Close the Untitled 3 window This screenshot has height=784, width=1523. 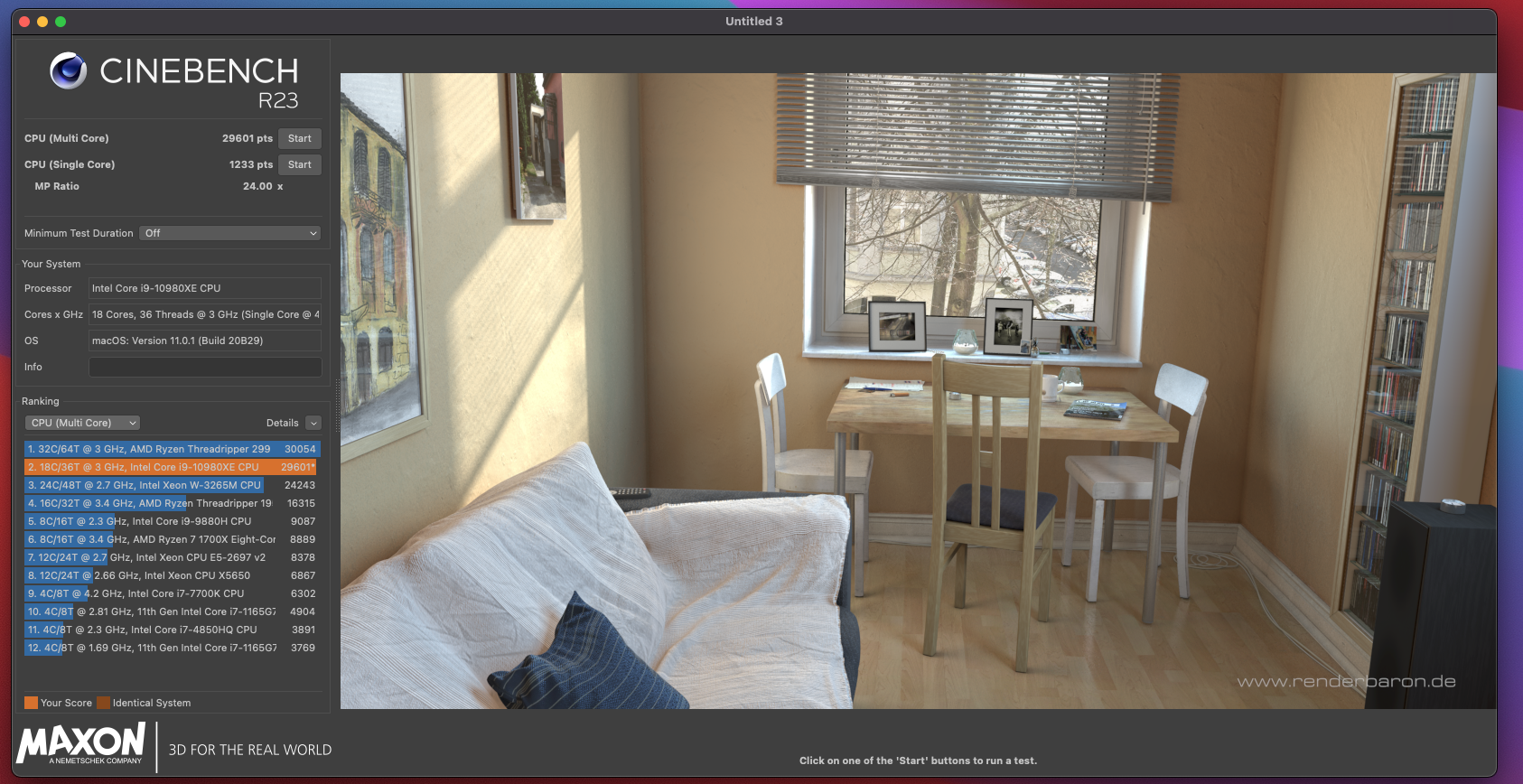[x=24, y=22]
